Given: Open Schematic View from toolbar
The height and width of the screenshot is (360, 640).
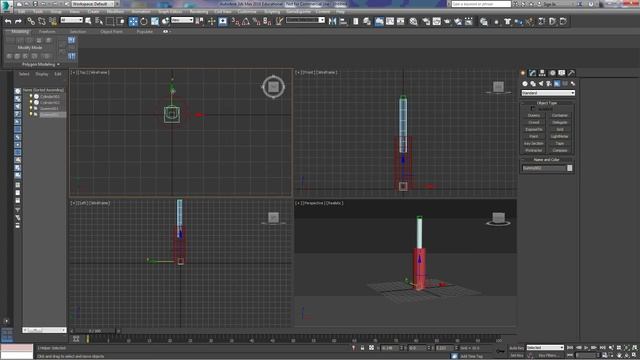Looking at the screenshot, I should (x=400, y=21).
